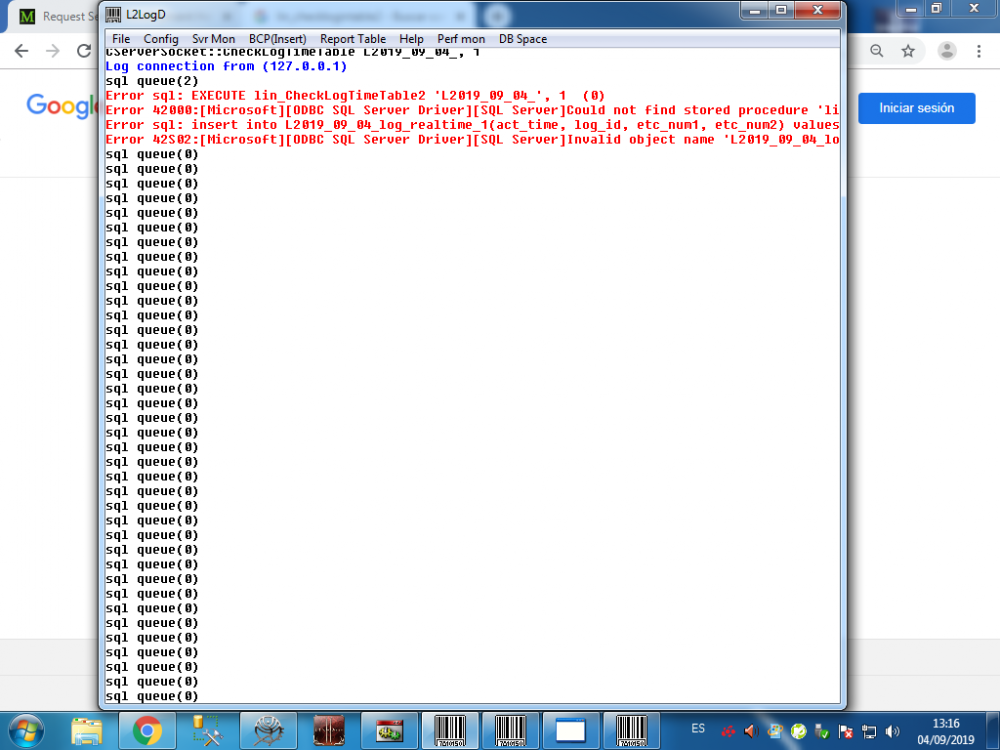The height and width of the screenshot is (750, 1000).
Task: Open the Perf mon menu
Action: coord(461,39)
